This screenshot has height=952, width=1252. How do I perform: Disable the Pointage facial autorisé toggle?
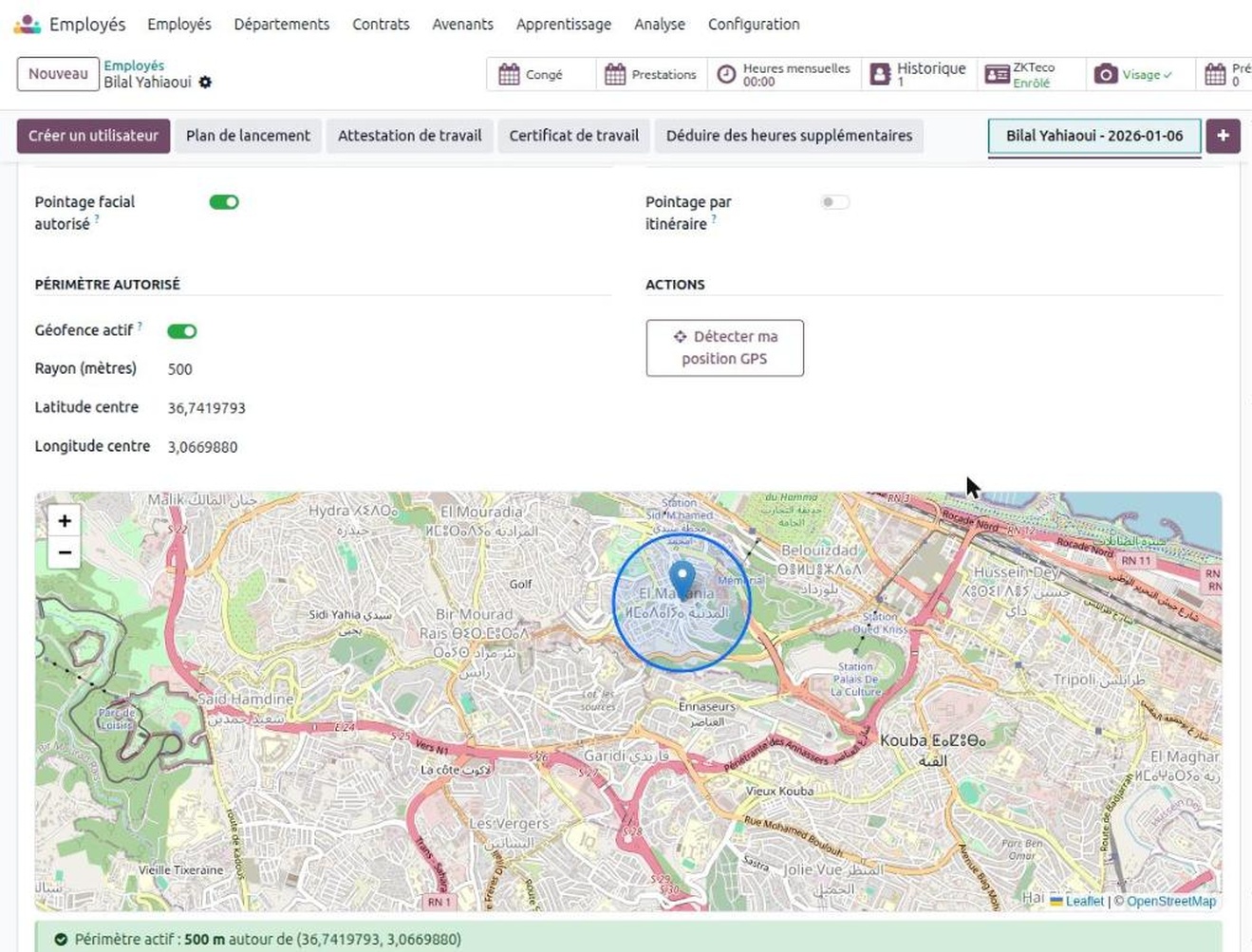224,202
